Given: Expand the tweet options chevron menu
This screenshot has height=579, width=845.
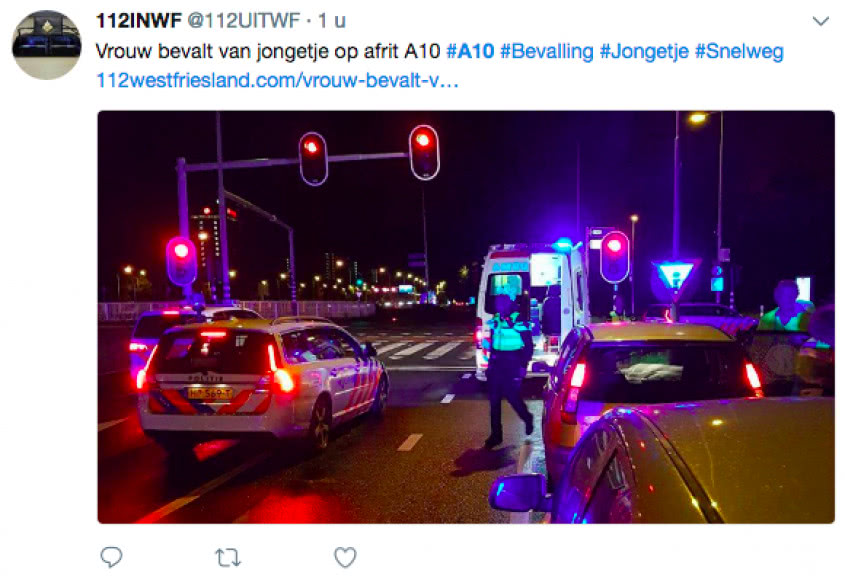Looking at the screenshot, I should [x=820, y=22].
